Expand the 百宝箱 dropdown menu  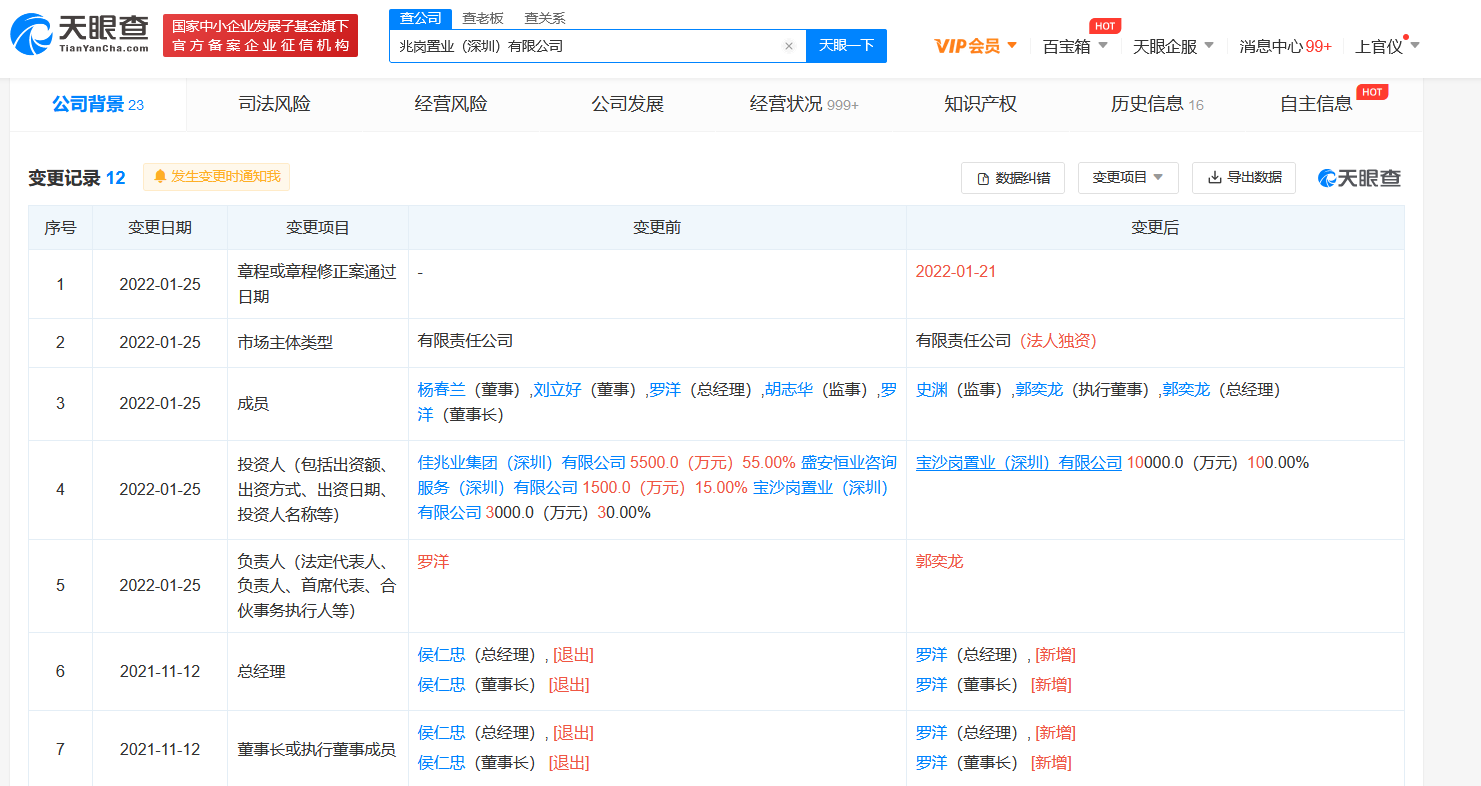pyautogui.click(x=1075, y=46)
